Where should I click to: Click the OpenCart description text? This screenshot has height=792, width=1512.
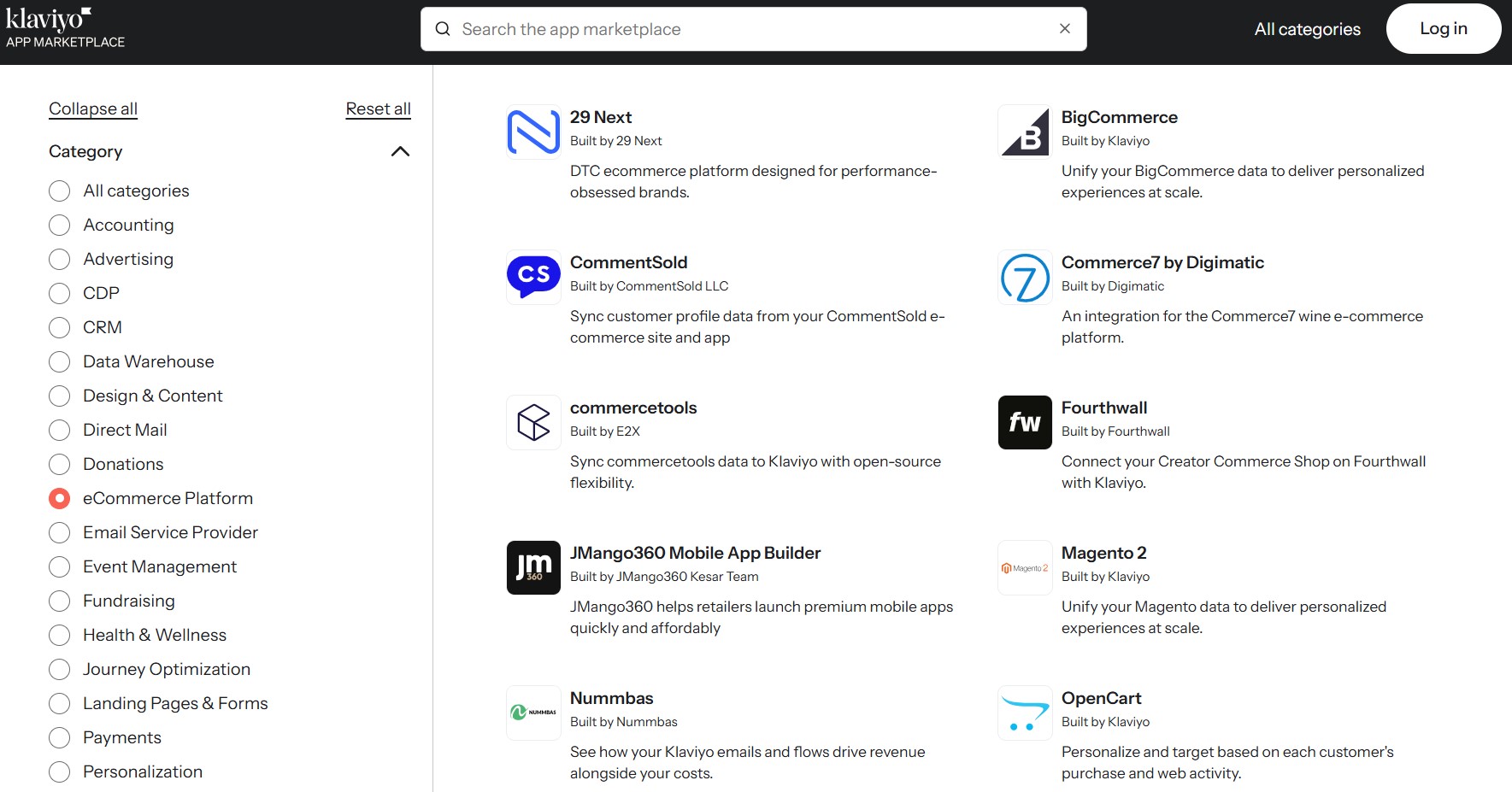pos(1227,762)
